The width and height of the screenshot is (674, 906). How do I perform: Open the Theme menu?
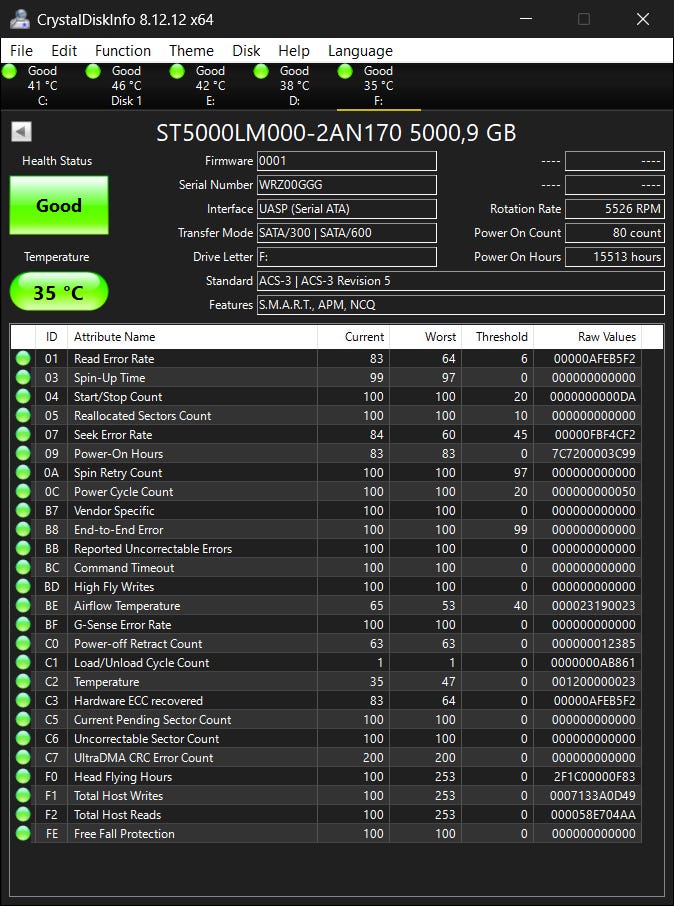pos(191,51)
